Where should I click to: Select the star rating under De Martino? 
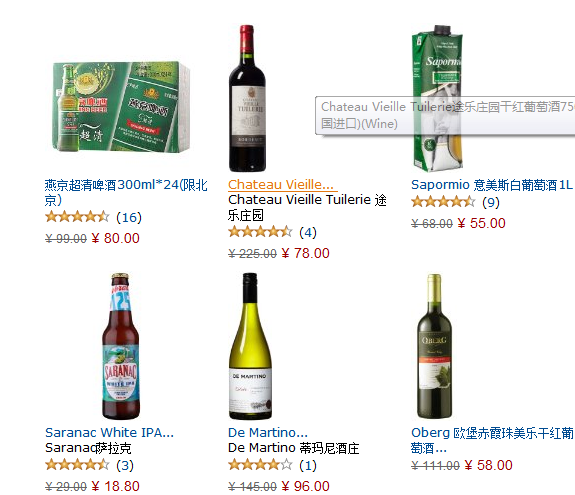pos(260,465)
